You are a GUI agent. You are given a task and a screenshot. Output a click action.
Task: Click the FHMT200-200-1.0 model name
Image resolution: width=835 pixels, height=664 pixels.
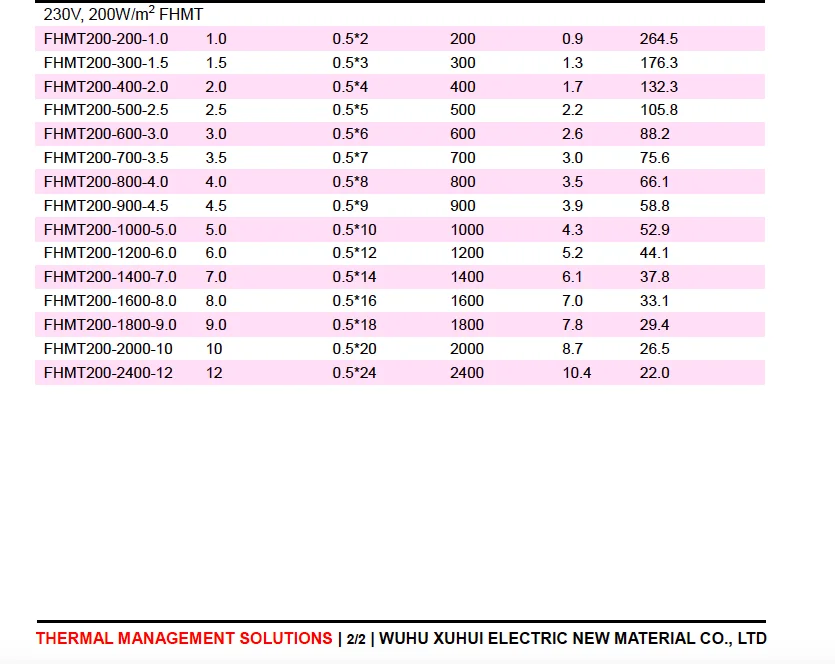click(106, 39)
